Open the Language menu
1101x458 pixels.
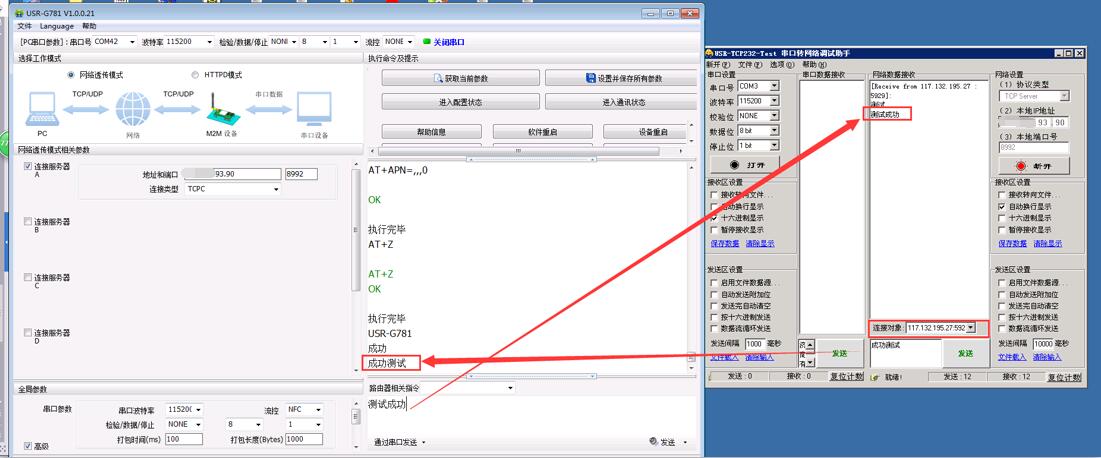point(57,26)
